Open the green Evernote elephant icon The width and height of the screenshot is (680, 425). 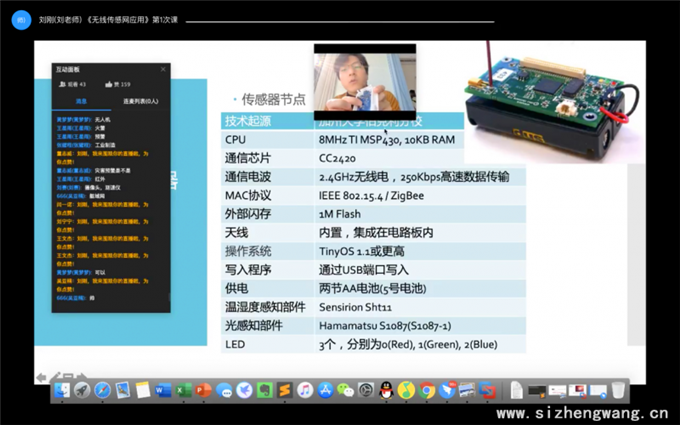coord(264,390)
